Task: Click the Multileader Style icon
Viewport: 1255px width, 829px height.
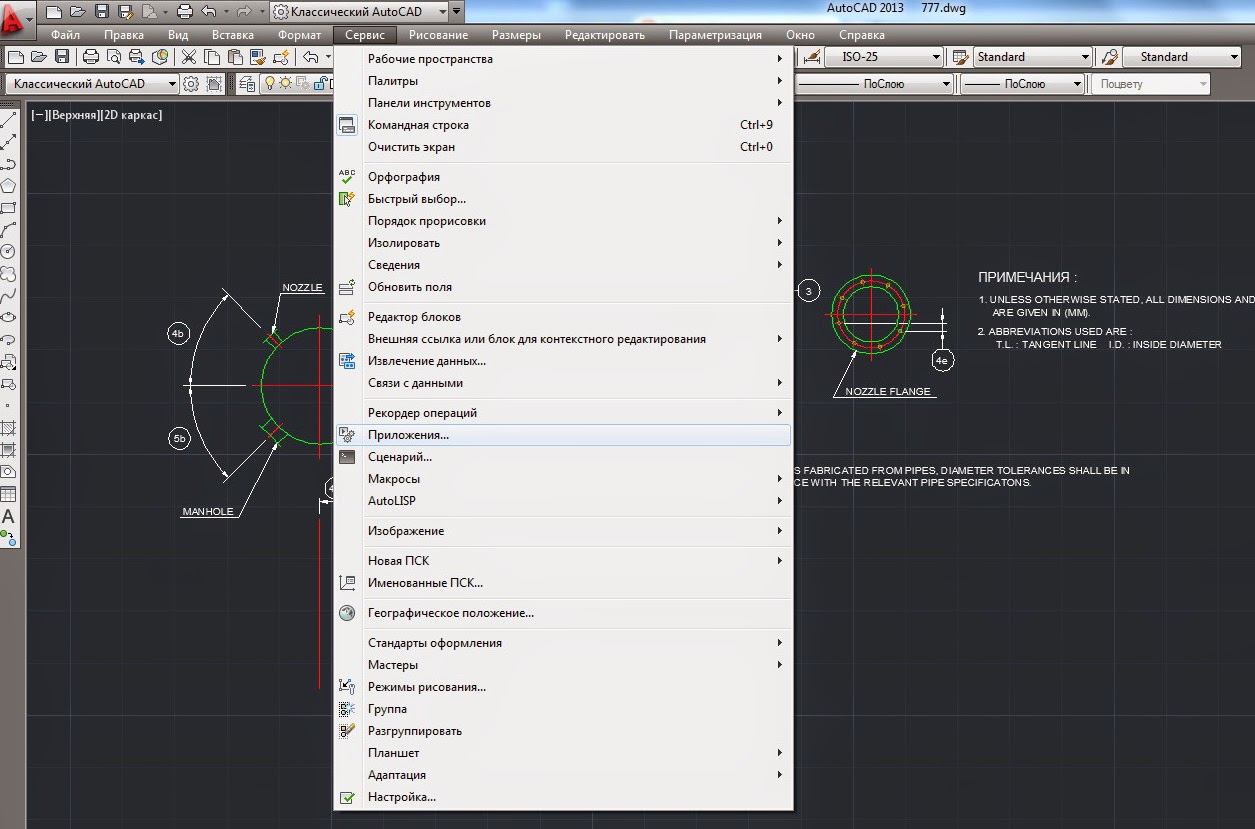Action: point(1108,57)
